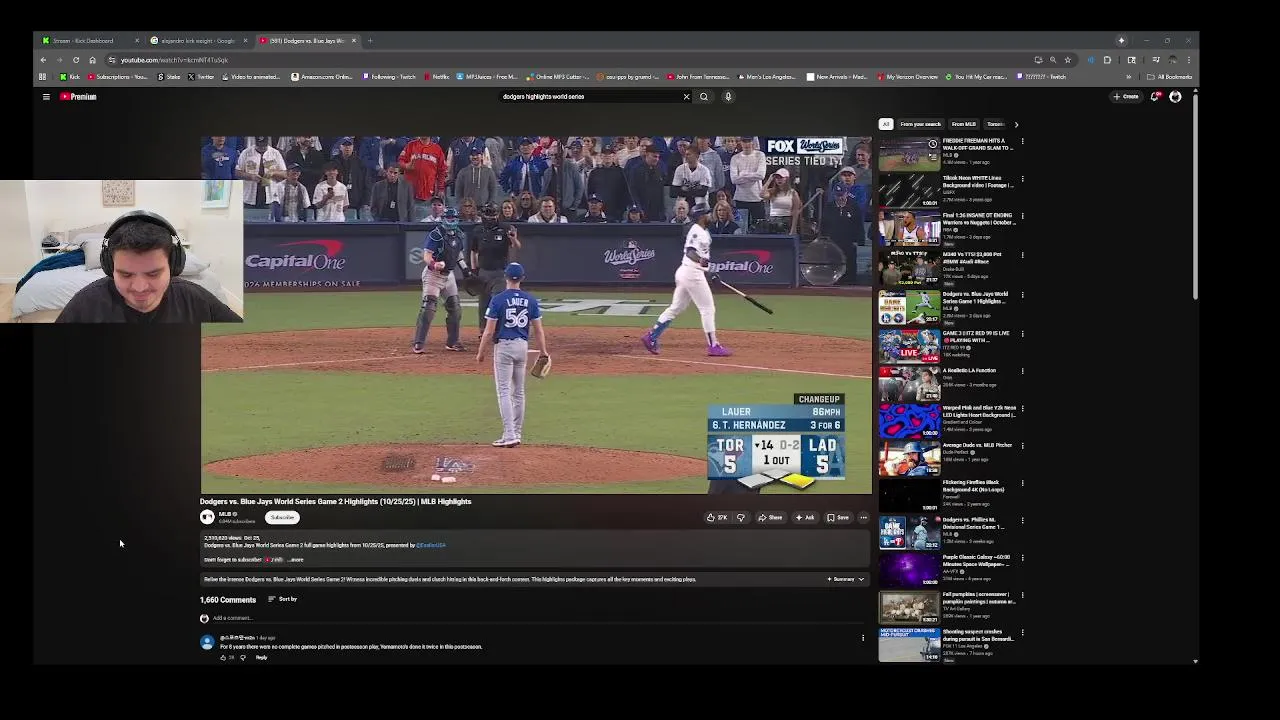Open the comments Sort by menu
This screenshot has height=720, width=1280.
tap(282, 599)
